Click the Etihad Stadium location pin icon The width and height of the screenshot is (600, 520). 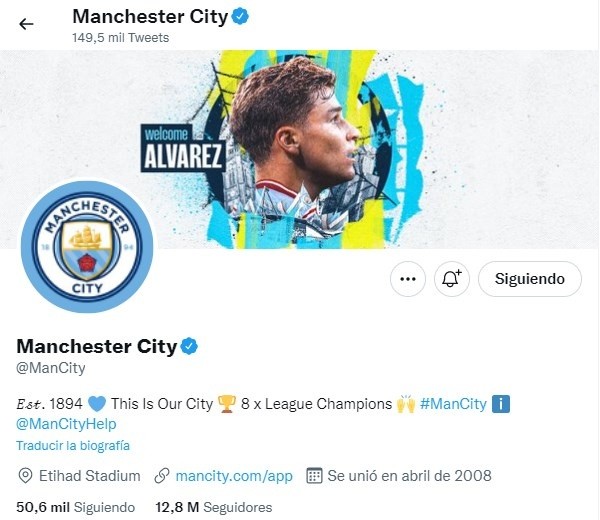(x=25, y=476)
